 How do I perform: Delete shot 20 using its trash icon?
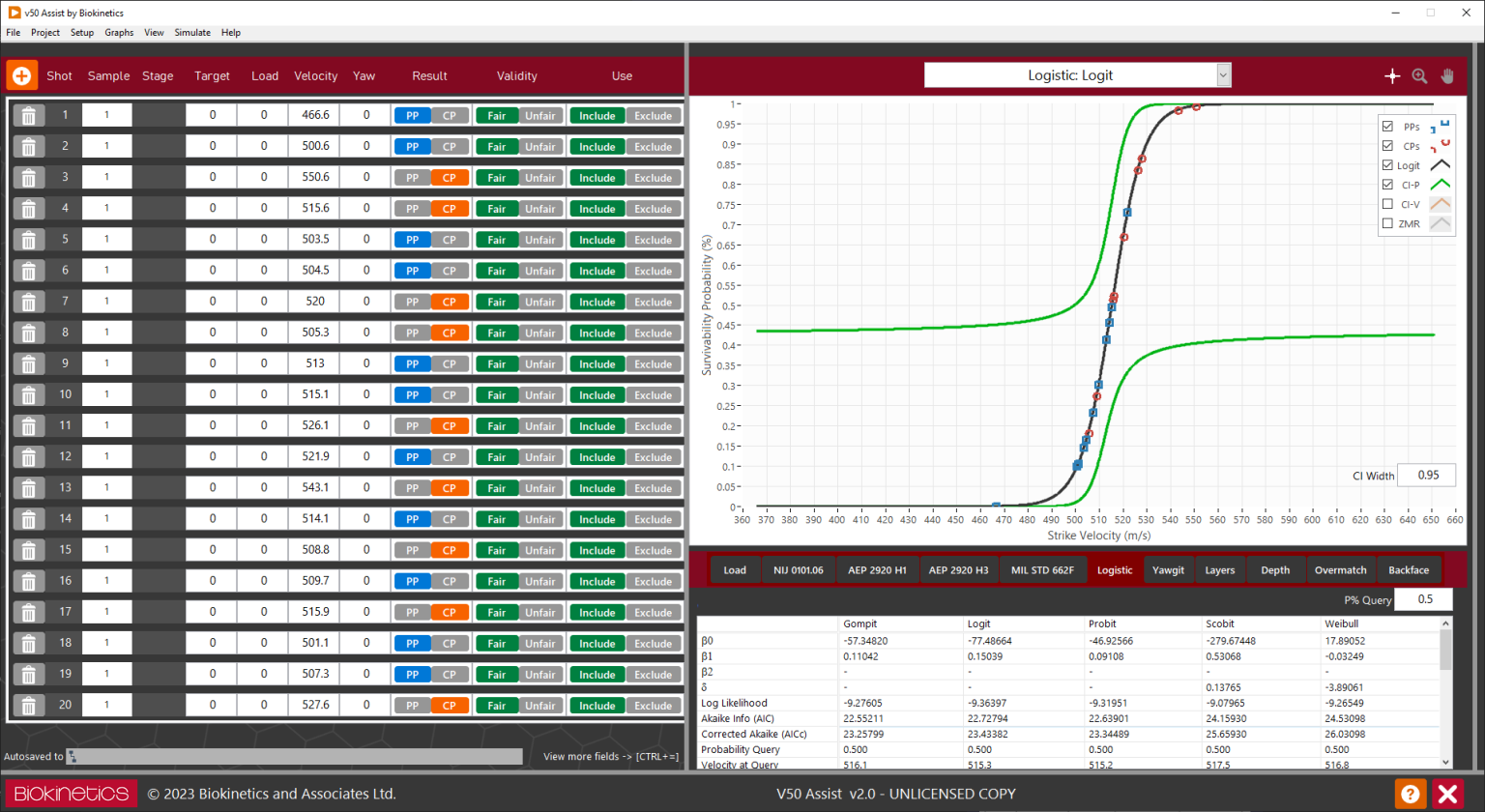28,705
